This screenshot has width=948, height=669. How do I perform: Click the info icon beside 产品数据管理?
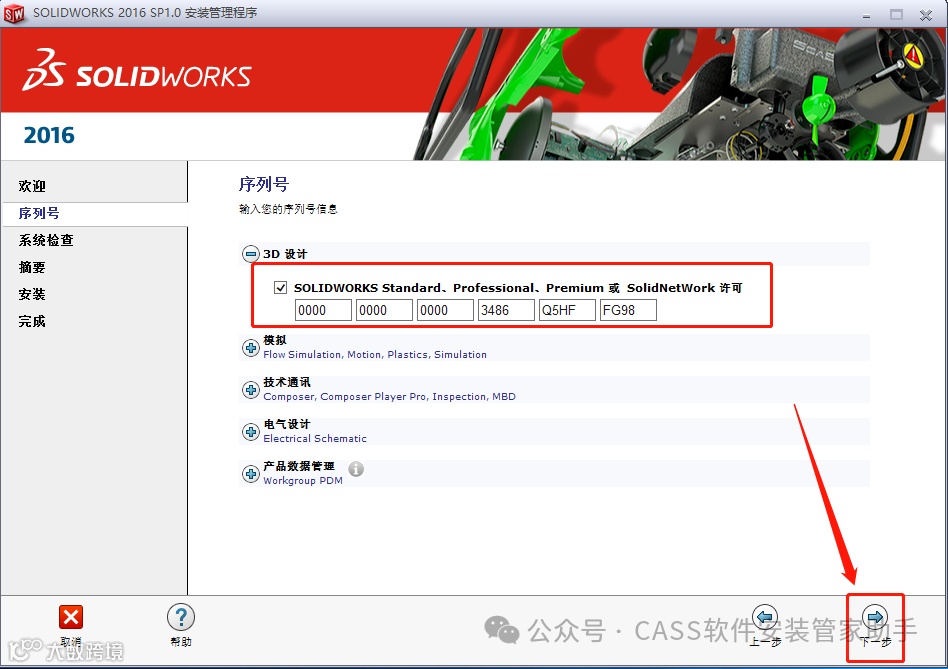(x=357, y=468)
